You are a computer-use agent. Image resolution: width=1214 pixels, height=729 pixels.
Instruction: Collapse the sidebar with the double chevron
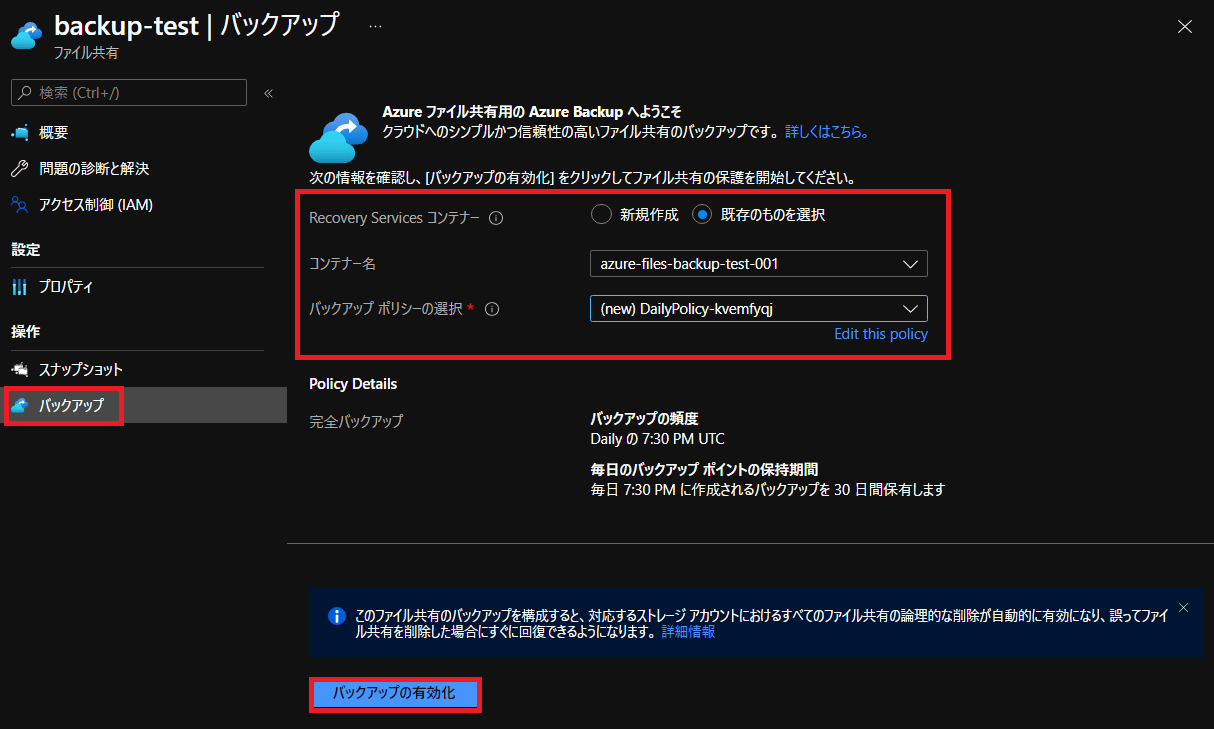pyautogui.click(x=268, y=93)
